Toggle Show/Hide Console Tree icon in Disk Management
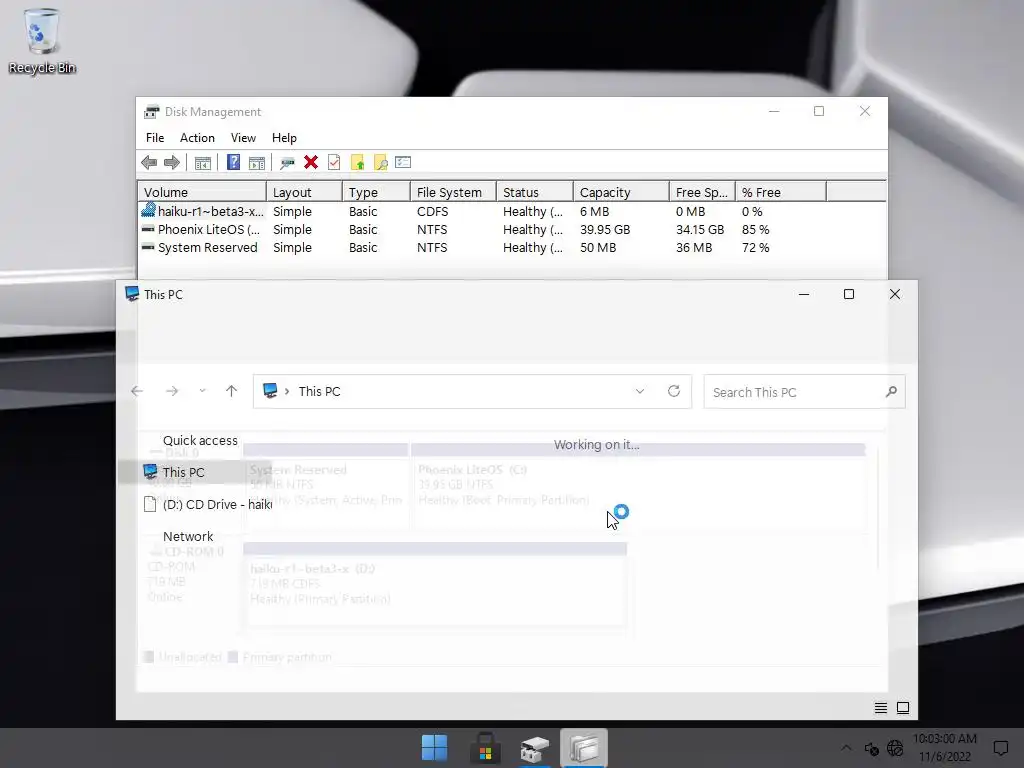 coord(203,163)
